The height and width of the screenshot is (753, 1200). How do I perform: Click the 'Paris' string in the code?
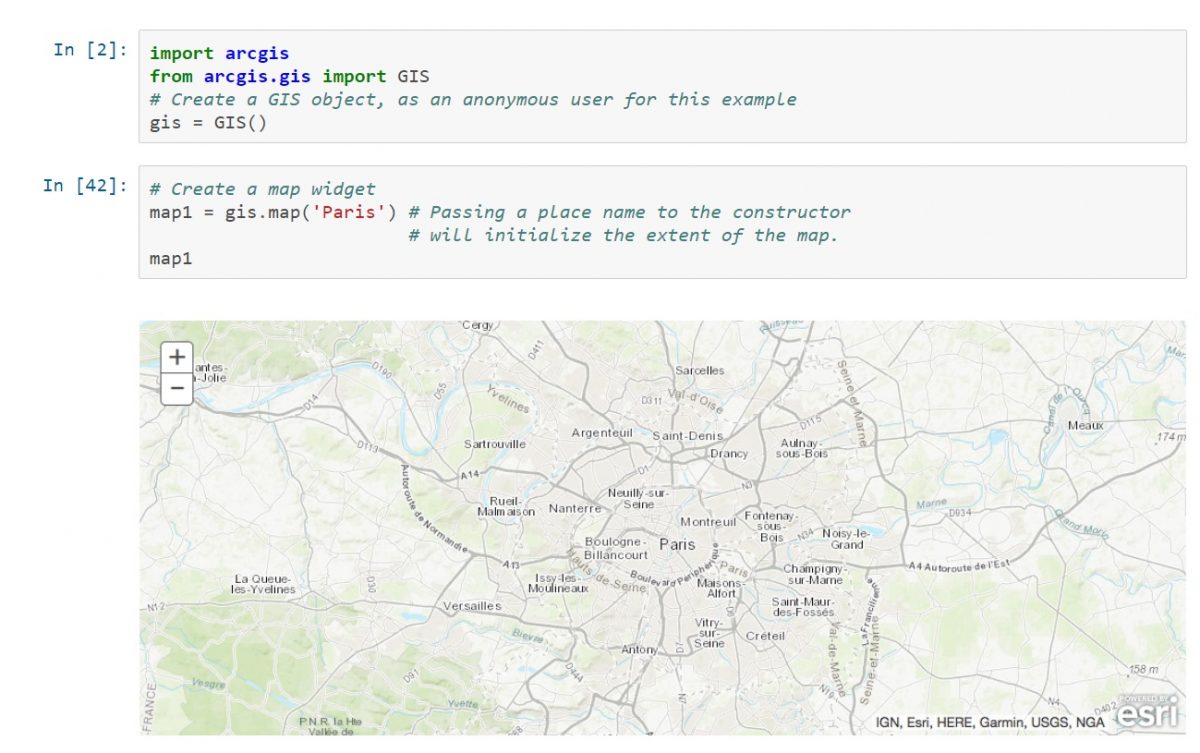point(350,212)
